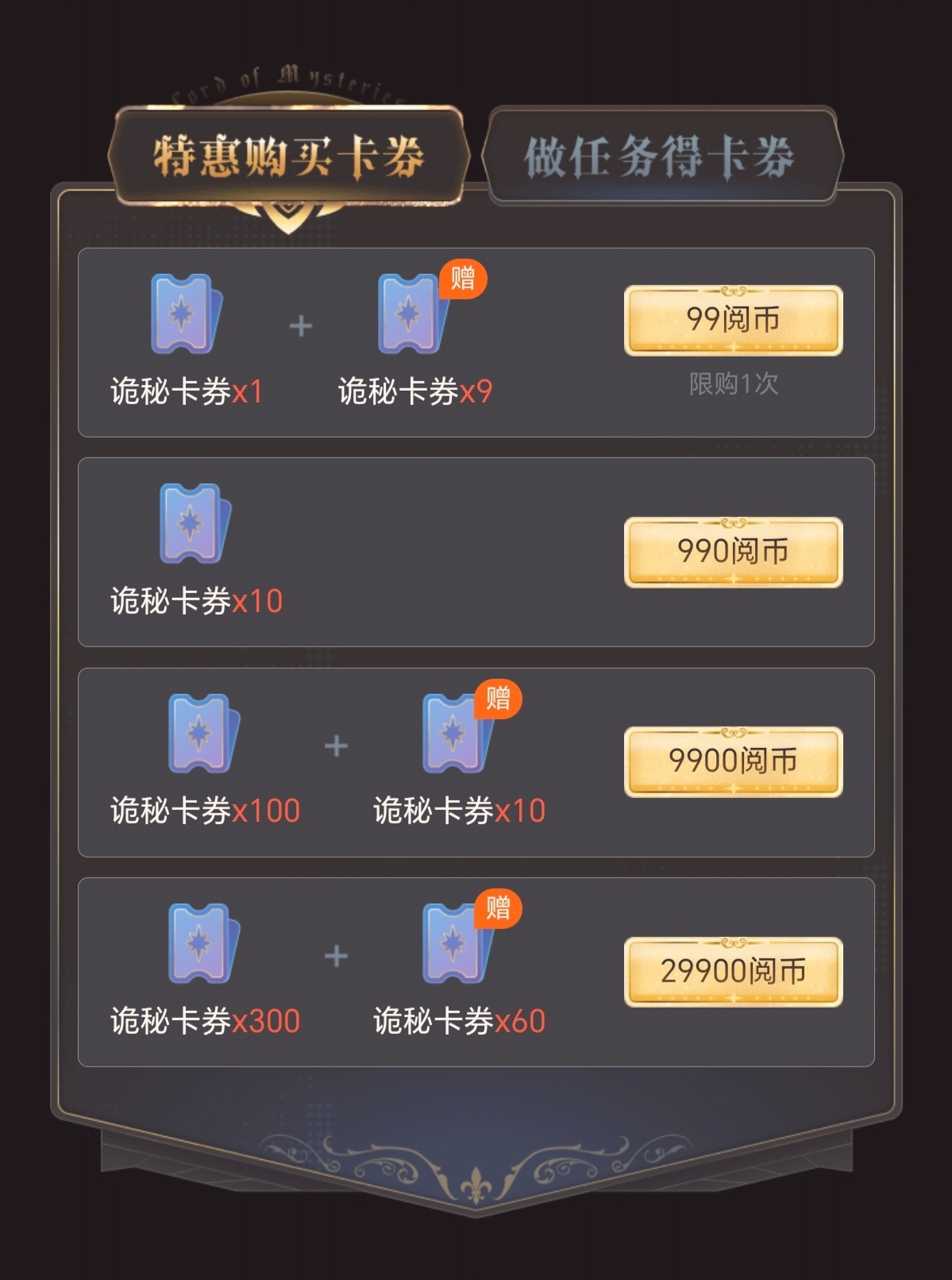
Task: Select the 诡秘卡券x10 ticket icon in second row
Action: [x=195, y=523]
